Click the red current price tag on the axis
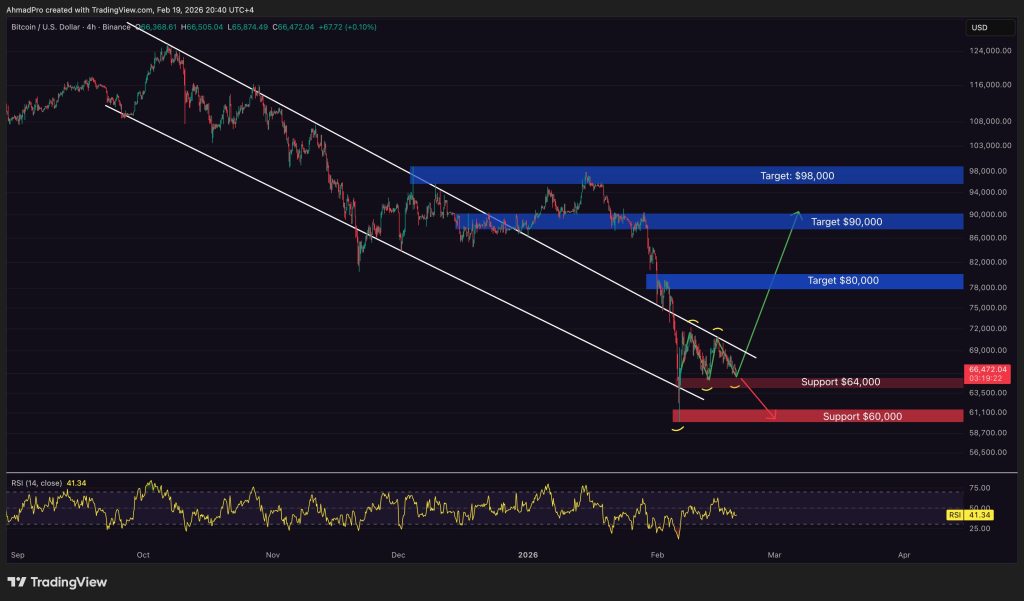Image resolution: width=1024 pixels, height=601 pixels. 987,369
